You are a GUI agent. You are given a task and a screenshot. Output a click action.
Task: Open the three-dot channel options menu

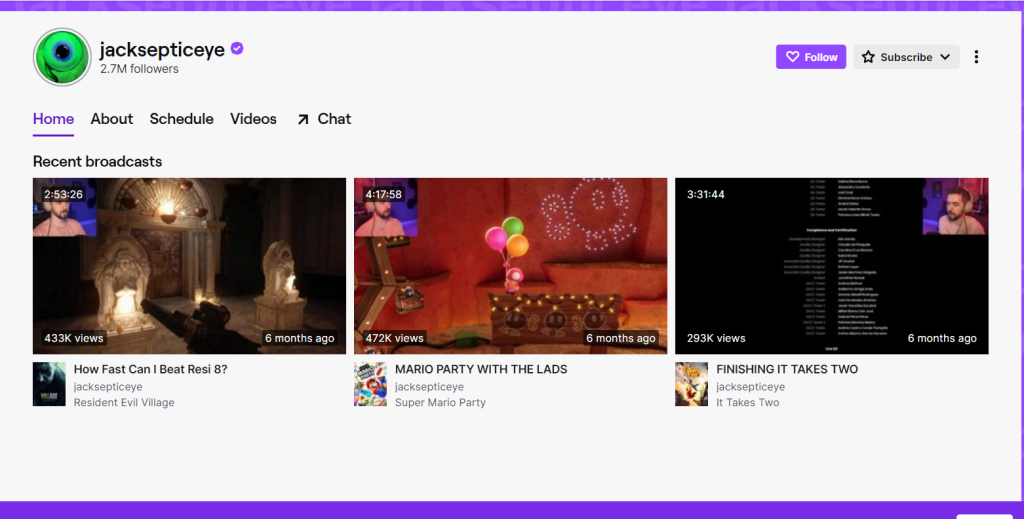(976, 57)
